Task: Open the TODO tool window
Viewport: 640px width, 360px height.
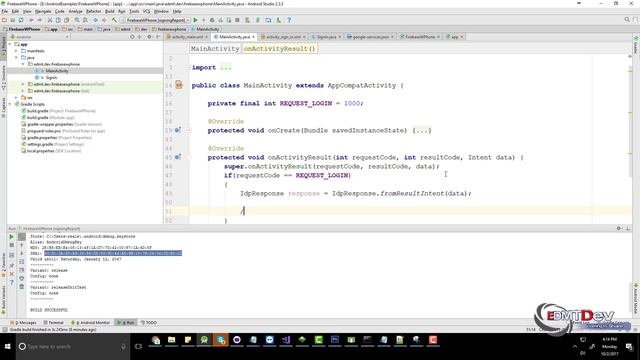Action: point(149,322)
